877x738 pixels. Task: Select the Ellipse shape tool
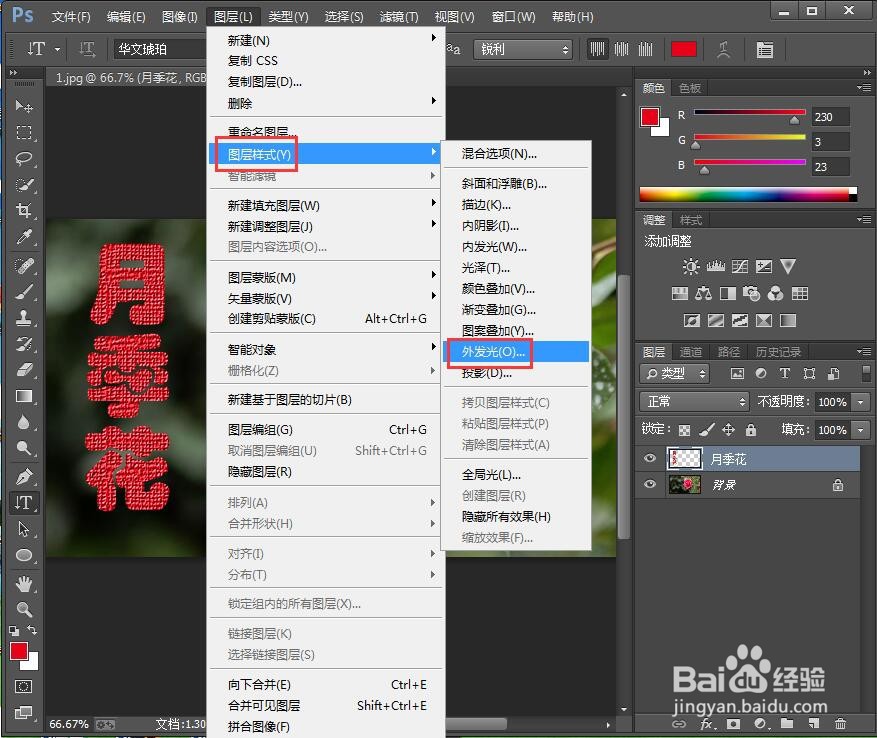[x=23, y=555]
